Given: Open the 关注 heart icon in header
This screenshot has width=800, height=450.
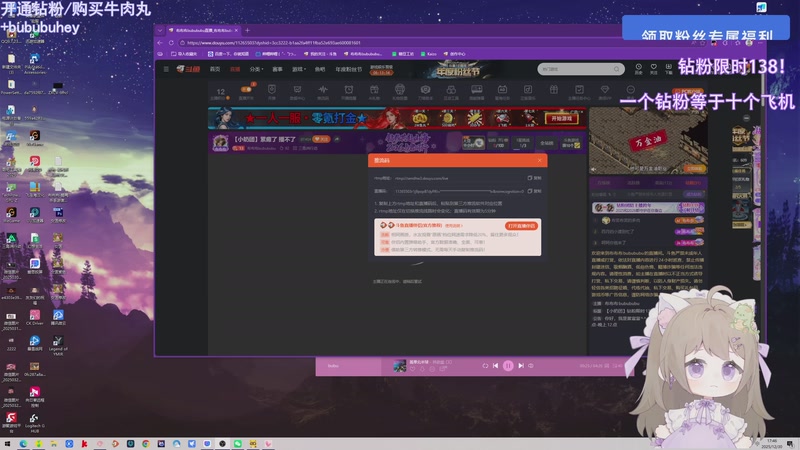Looking at the screenshot, I should click(x=654, y=68).
